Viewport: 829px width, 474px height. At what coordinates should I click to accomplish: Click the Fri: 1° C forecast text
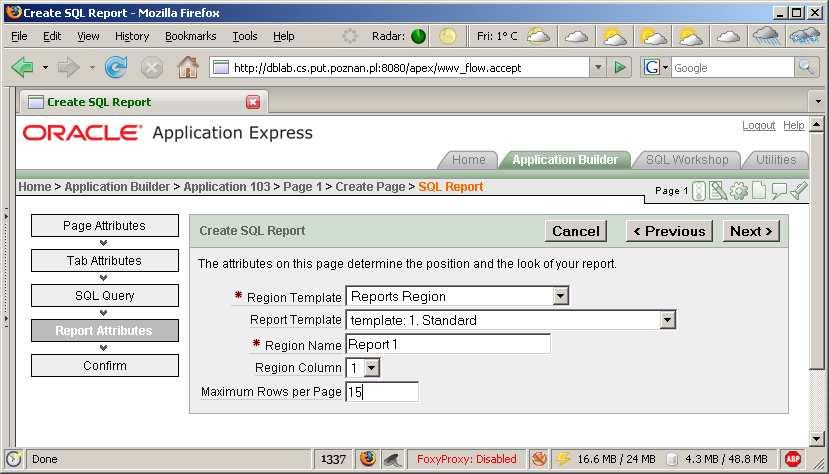click(497, 36)
